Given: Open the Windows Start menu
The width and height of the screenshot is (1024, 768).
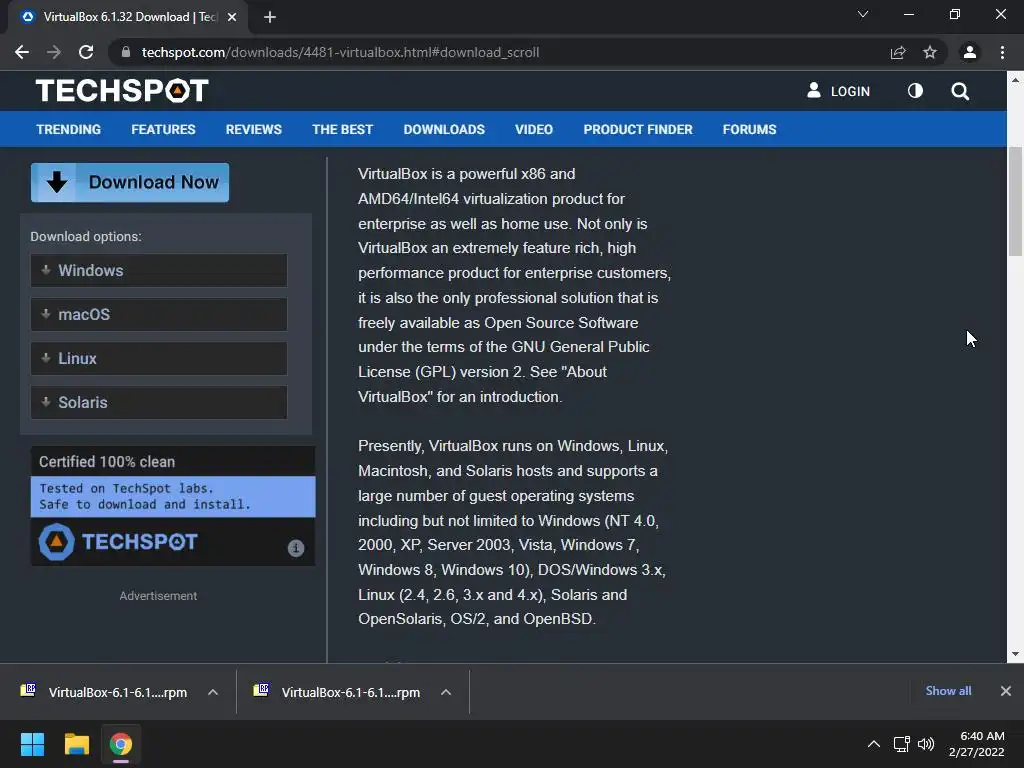Looking at the screenshot, I should (32, 744).
